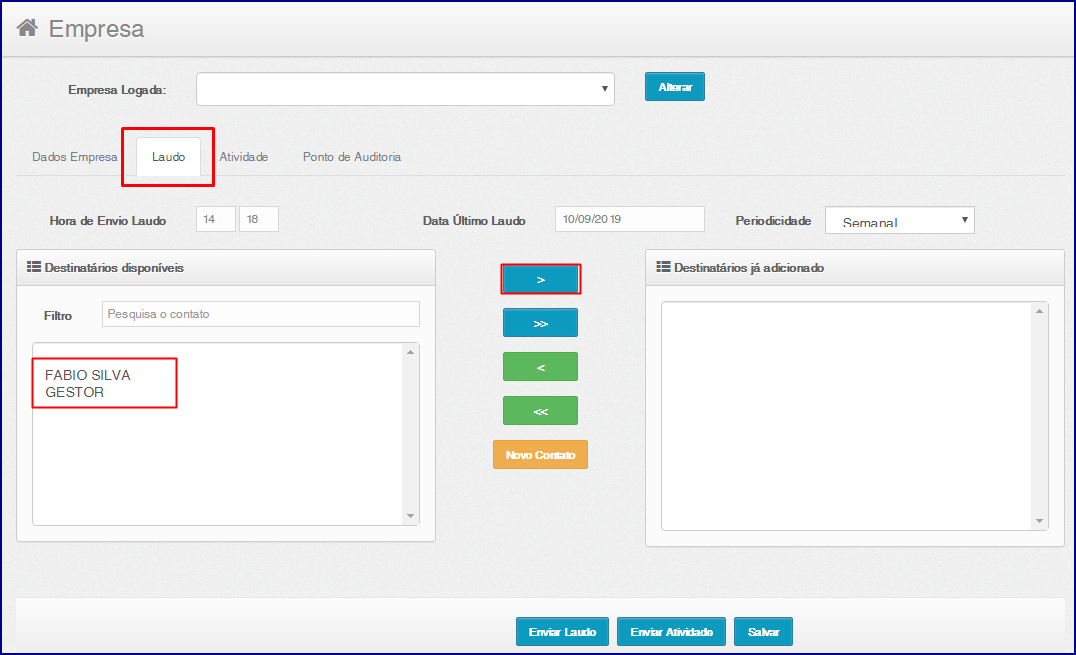The width and height of the screenshot is (1076, 655).
Task: Select FABIO SILVA in available recipients
Action: [x=88, y=375]
